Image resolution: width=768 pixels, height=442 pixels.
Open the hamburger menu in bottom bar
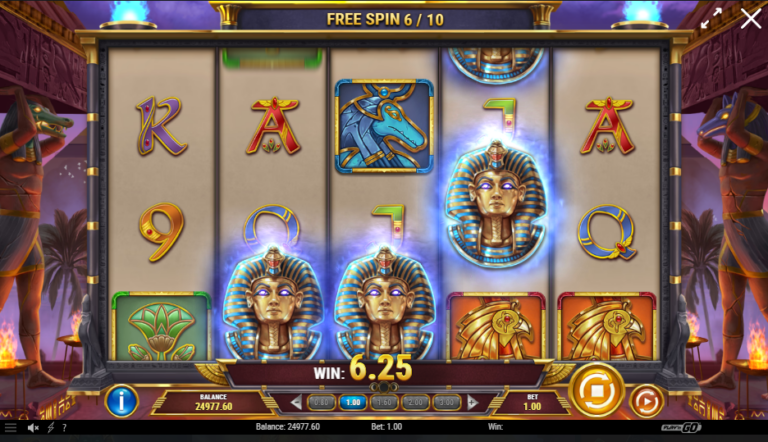point(11,428)
